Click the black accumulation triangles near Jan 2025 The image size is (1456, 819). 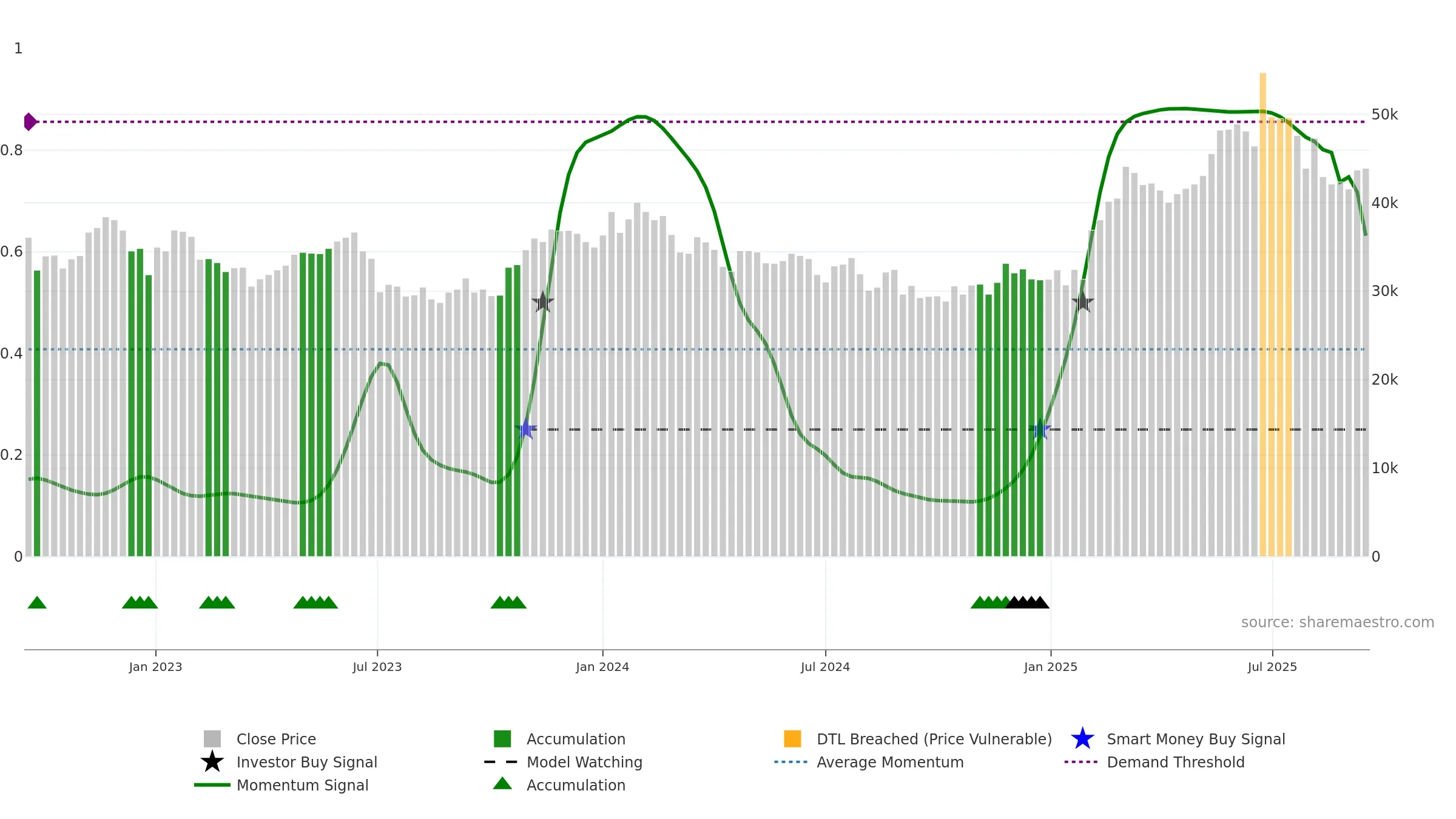1027,602
